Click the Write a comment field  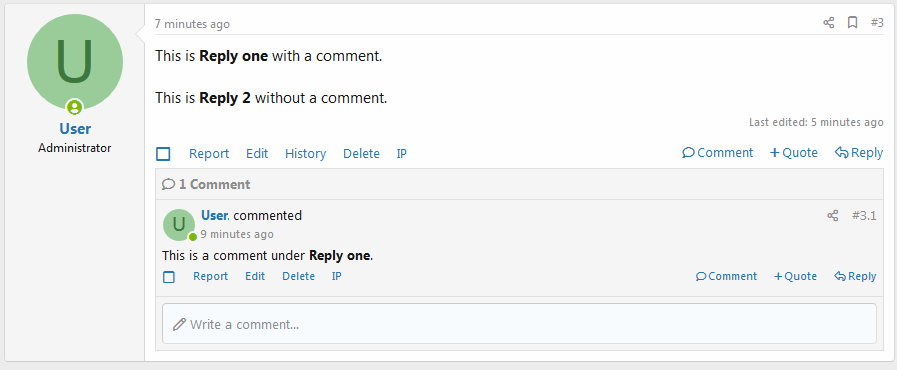click(519, 324)
